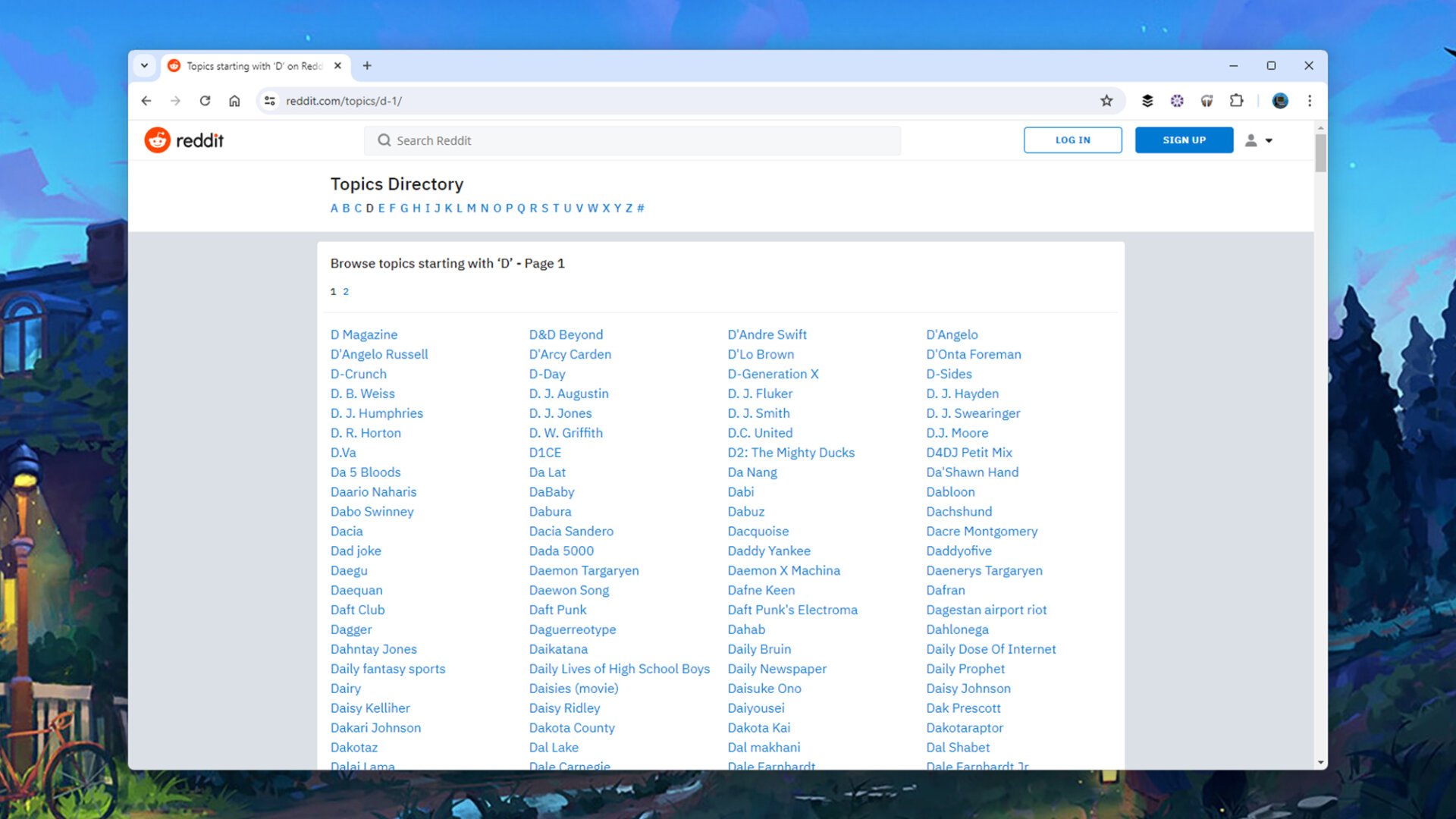Viewport: 1456px width, 819px height.
Task: Open the tab search dropdown arrow
Action: point(144,66)
